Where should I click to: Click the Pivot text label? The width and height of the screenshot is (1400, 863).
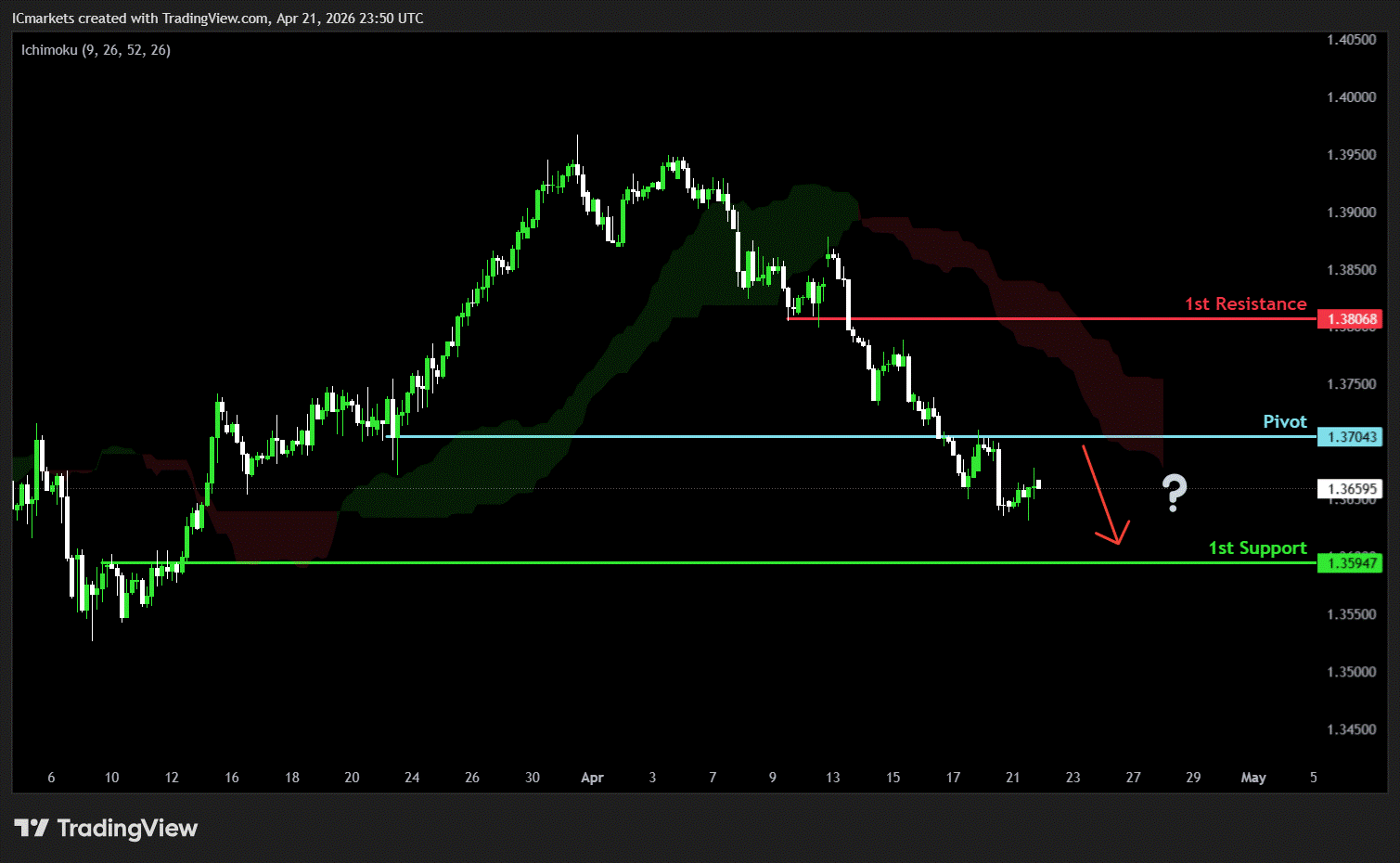[1284, 422]
